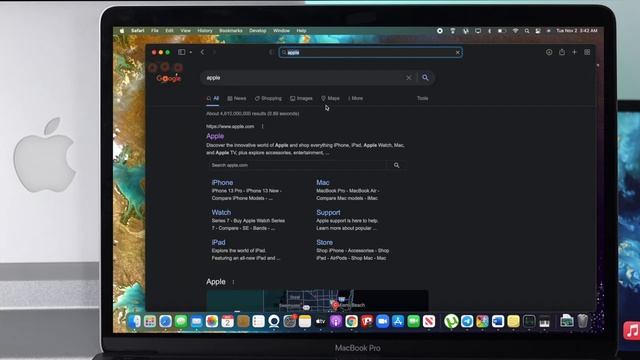Open Finder from the Dock
The height and width of the screenshot is (360, 640).
(134, 322)
